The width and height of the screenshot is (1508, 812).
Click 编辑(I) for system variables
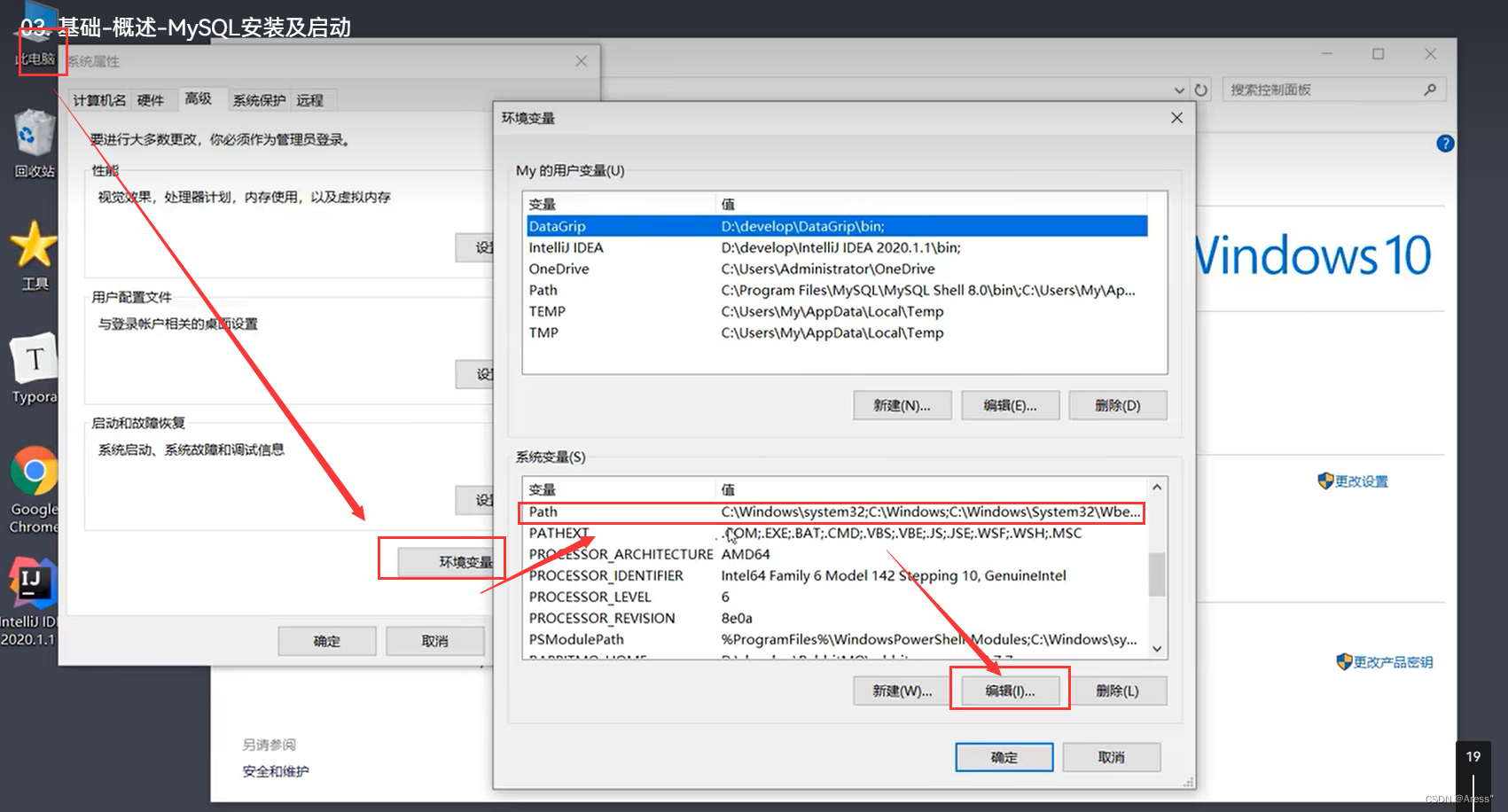click(x=1011, y=691)
